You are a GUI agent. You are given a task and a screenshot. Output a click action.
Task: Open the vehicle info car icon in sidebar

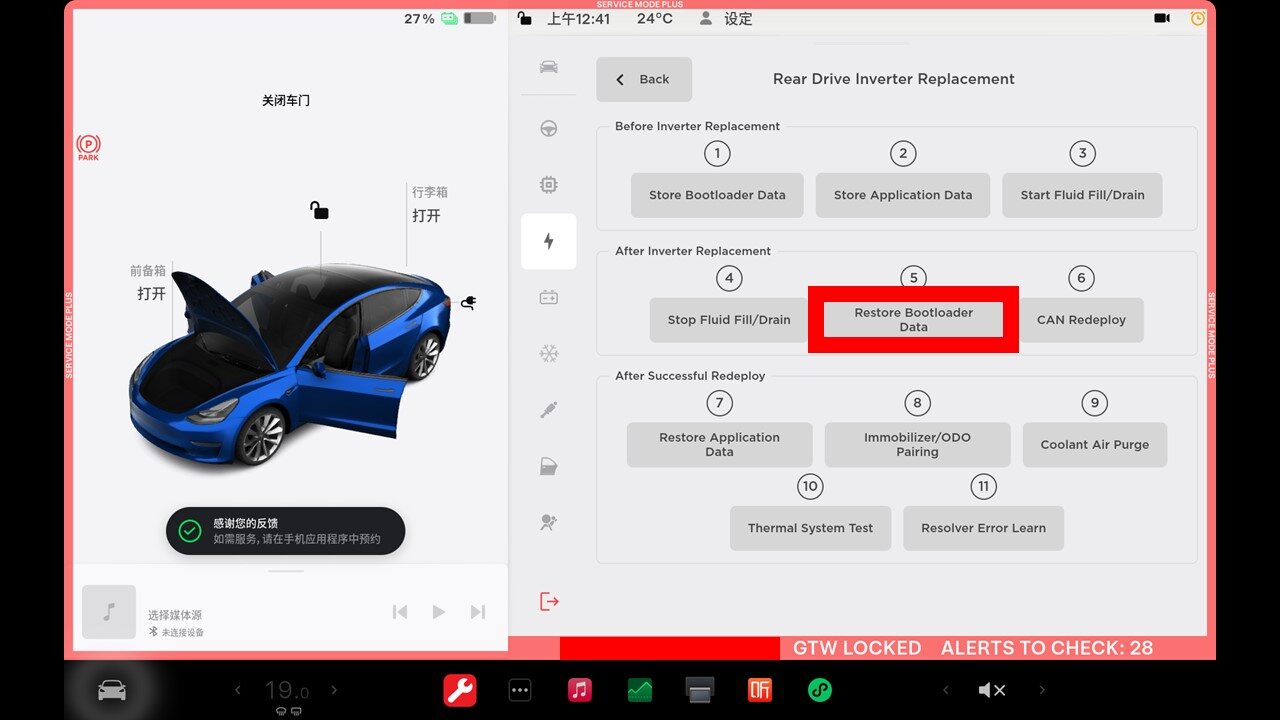[548, 67]
